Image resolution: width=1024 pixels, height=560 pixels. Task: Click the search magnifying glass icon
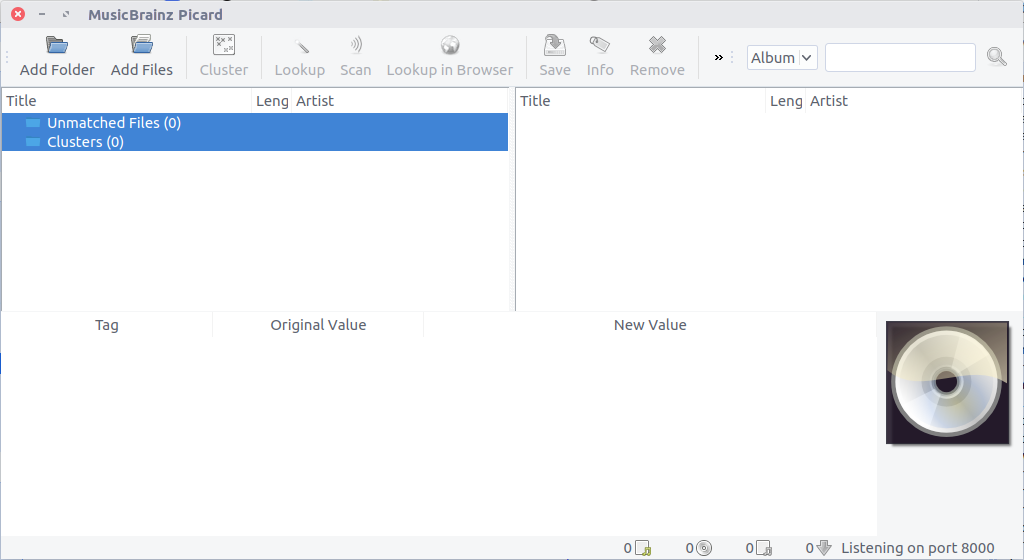click(x=996, y=57)
